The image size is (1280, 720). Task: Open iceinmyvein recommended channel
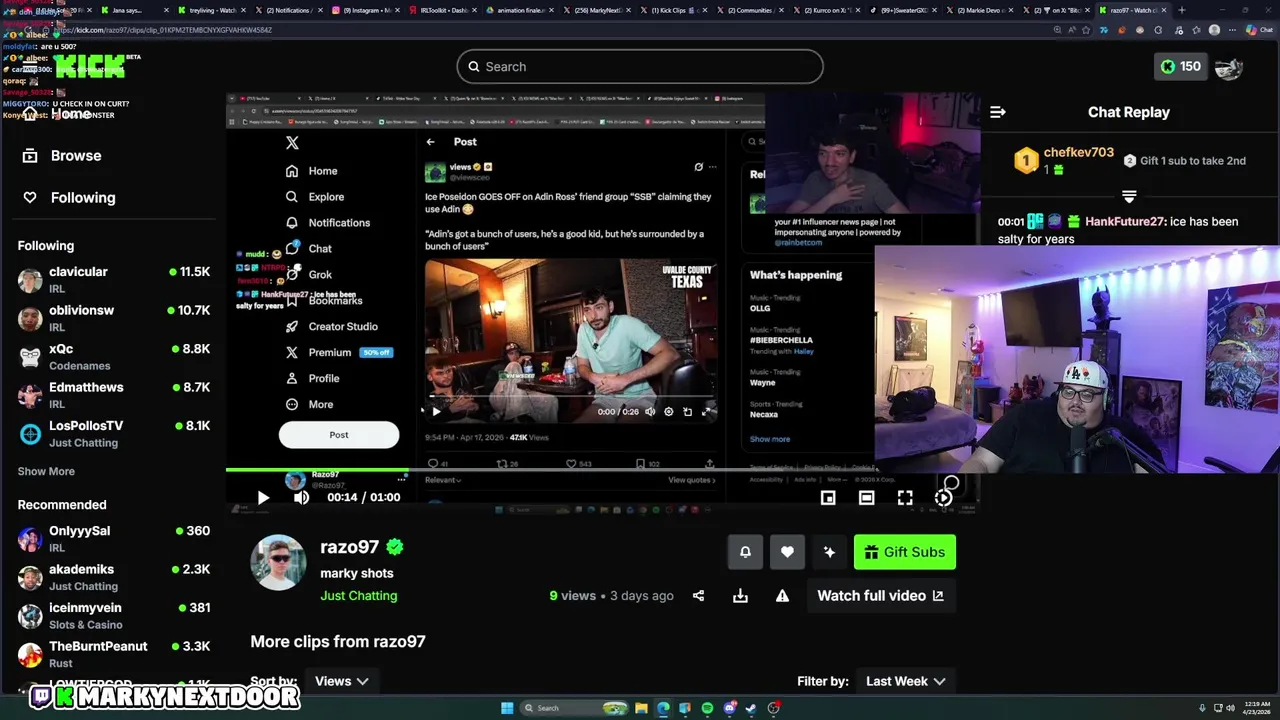(114, 616)
